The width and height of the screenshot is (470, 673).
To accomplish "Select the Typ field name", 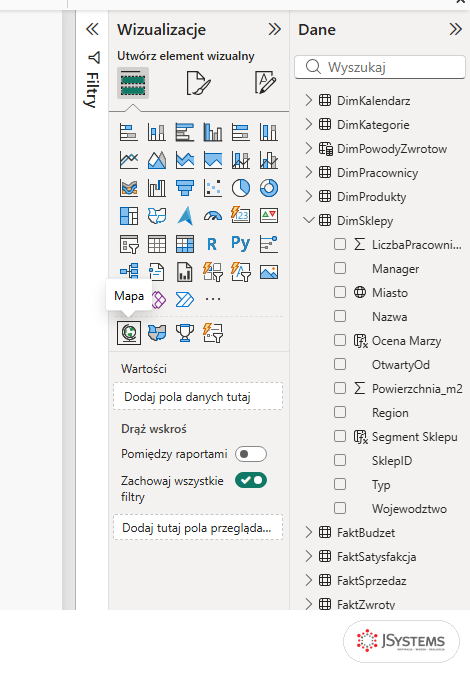I will click(381, 485).
